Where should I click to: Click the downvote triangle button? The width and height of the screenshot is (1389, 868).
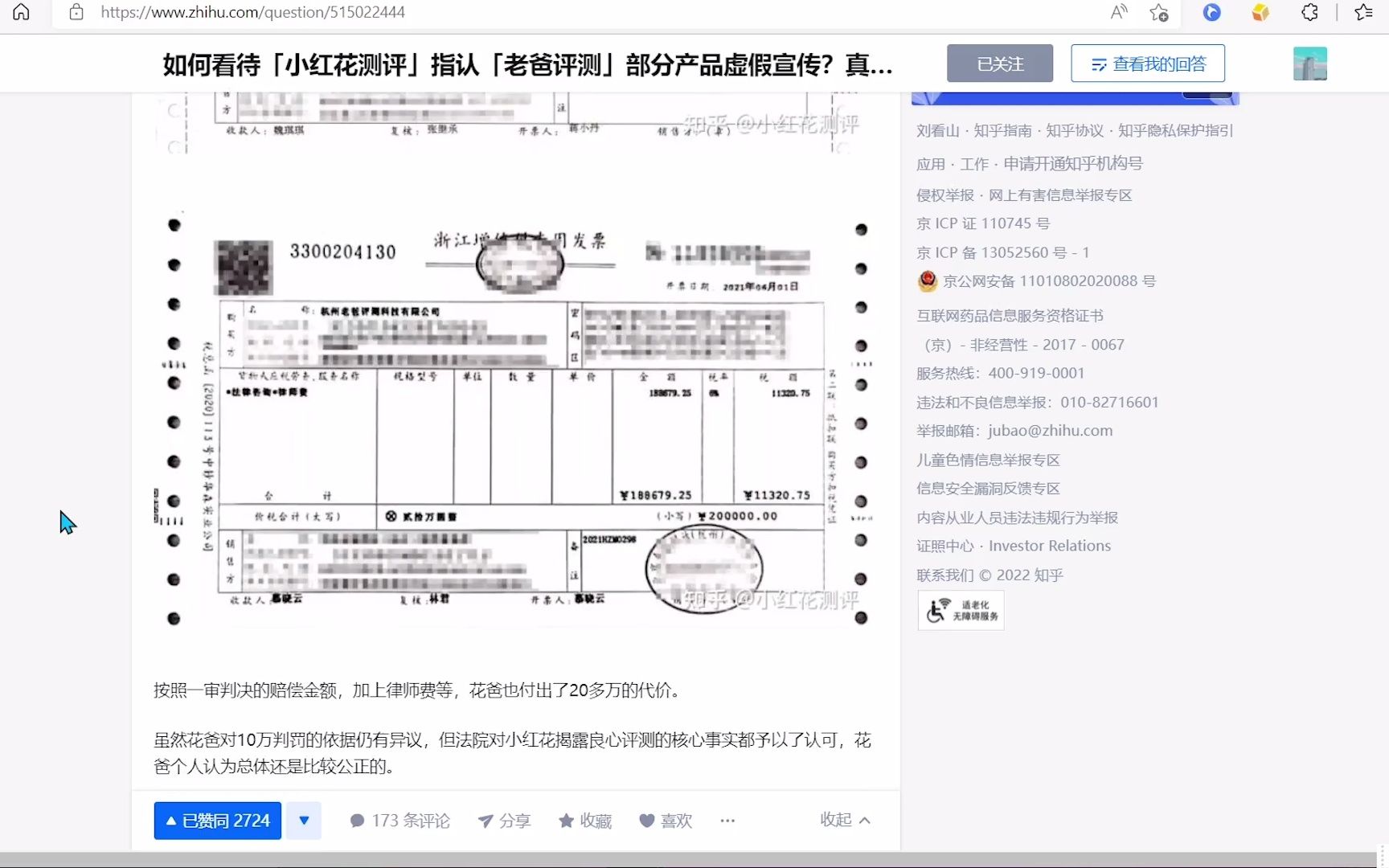point(304,821)
